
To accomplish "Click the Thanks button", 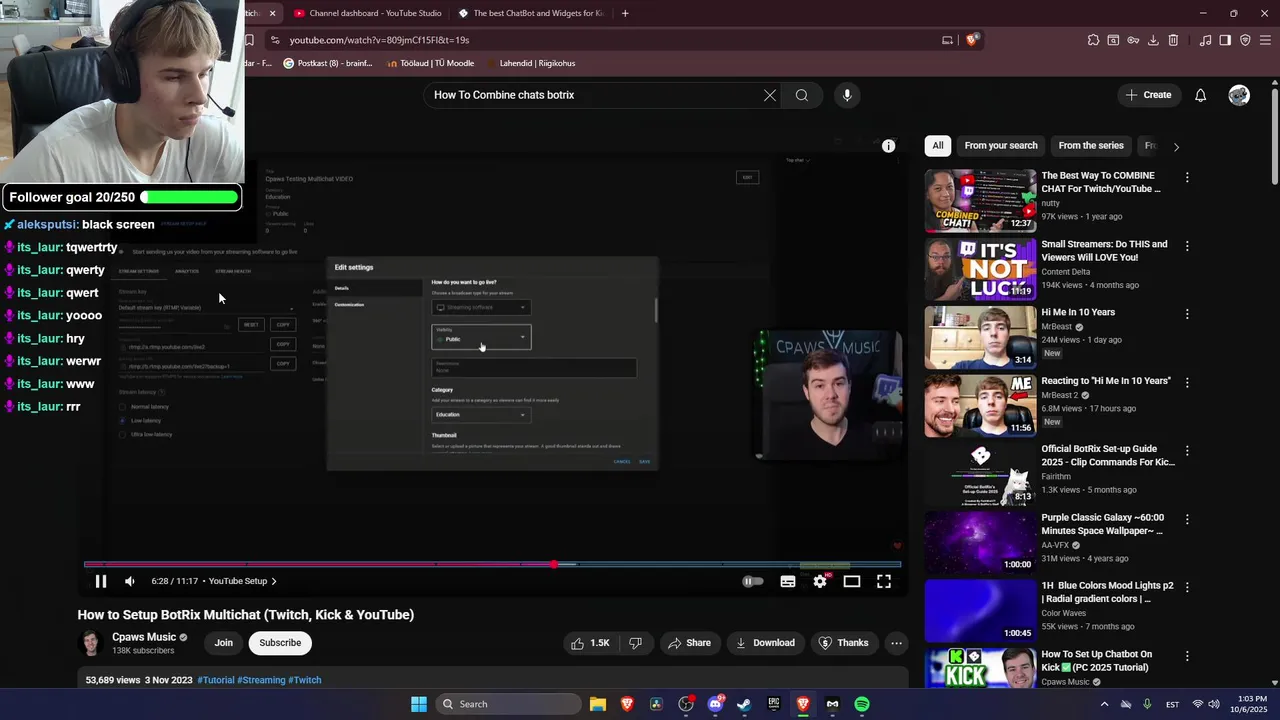I will point(844,643).
